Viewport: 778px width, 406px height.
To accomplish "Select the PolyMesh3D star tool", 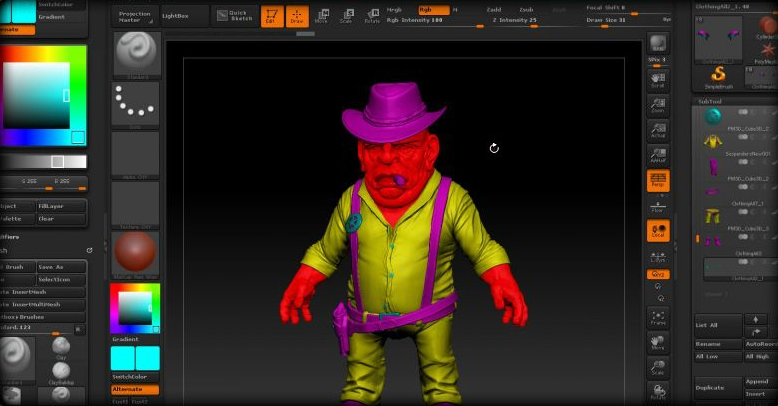I will [768, 52].
